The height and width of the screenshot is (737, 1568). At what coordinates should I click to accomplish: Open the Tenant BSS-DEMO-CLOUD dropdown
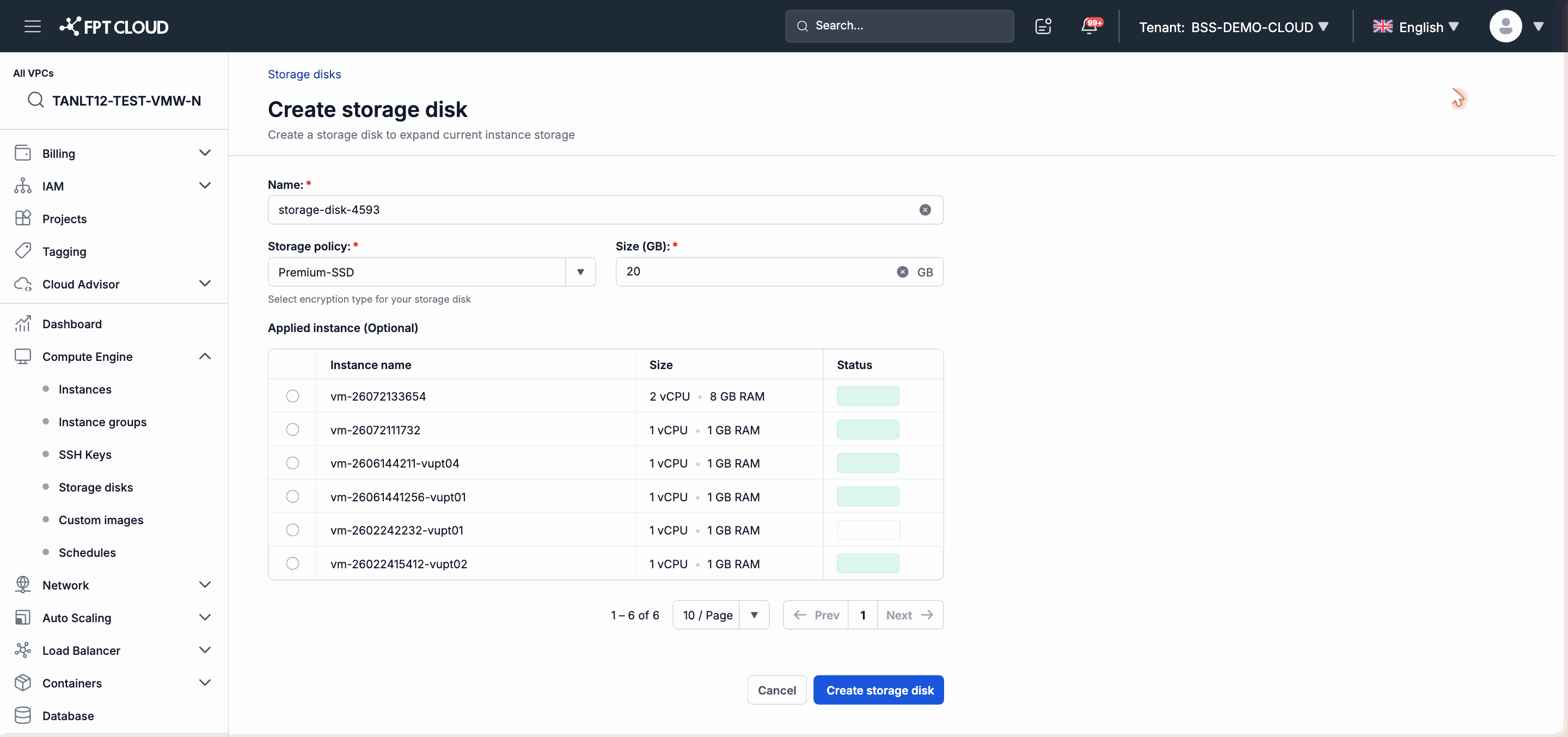[x=1234, y=27]
